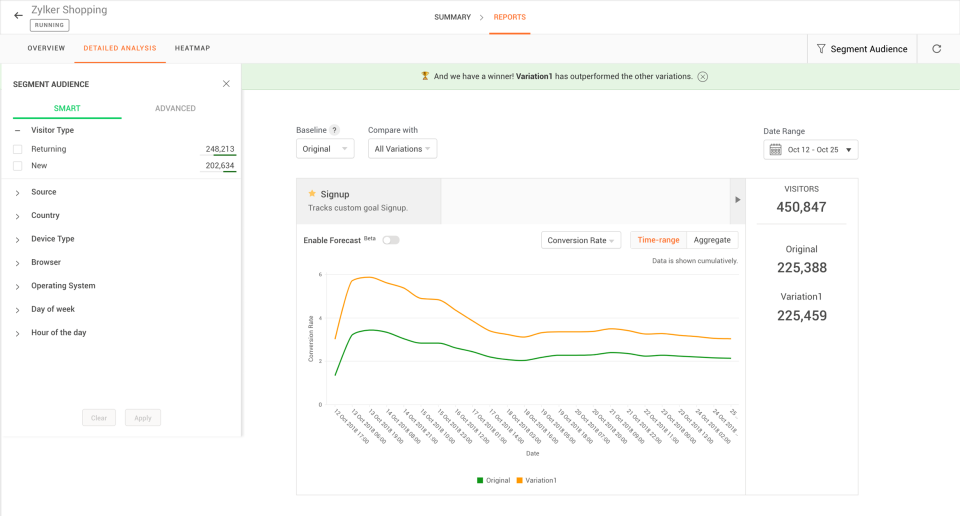Image resolution: width=960 pixels, height=516 pixels.
Task: Switch to the Advanced segment tab
Action: 175,108
